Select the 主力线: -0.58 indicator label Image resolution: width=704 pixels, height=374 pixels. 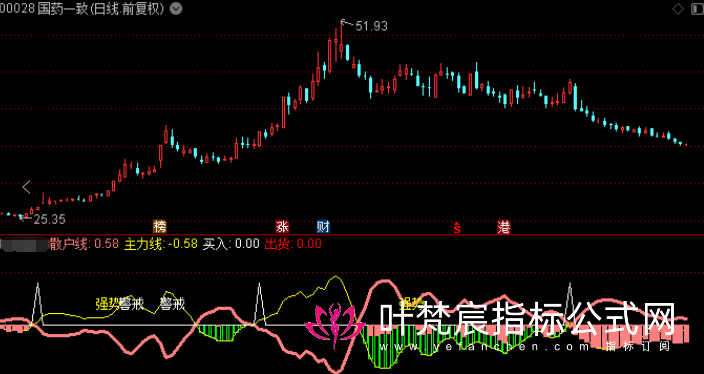(x=161, y=244)
